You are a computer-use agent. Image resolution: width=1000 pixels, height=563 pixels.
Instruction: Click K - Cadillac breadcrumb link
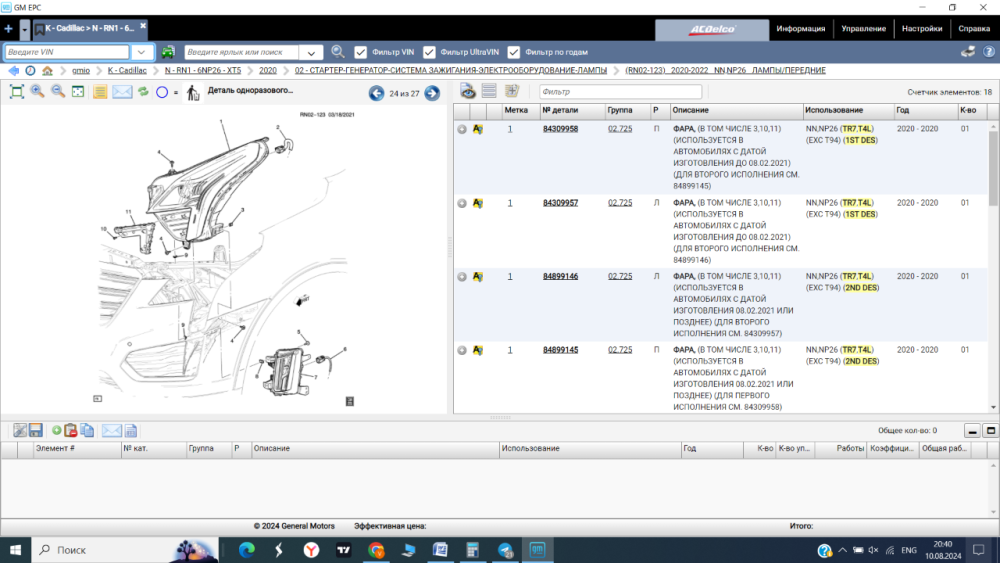(126, 71)
